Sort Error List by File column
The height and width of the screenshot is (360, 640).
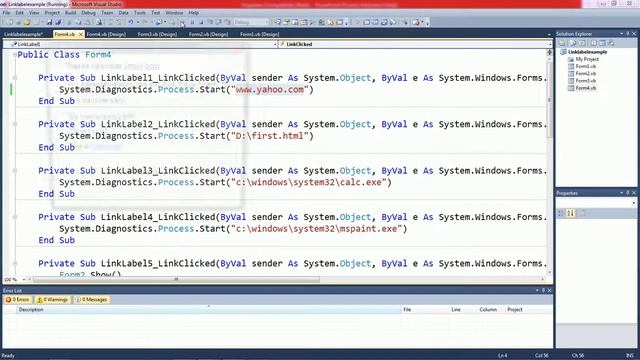click(x=425, y=310)
